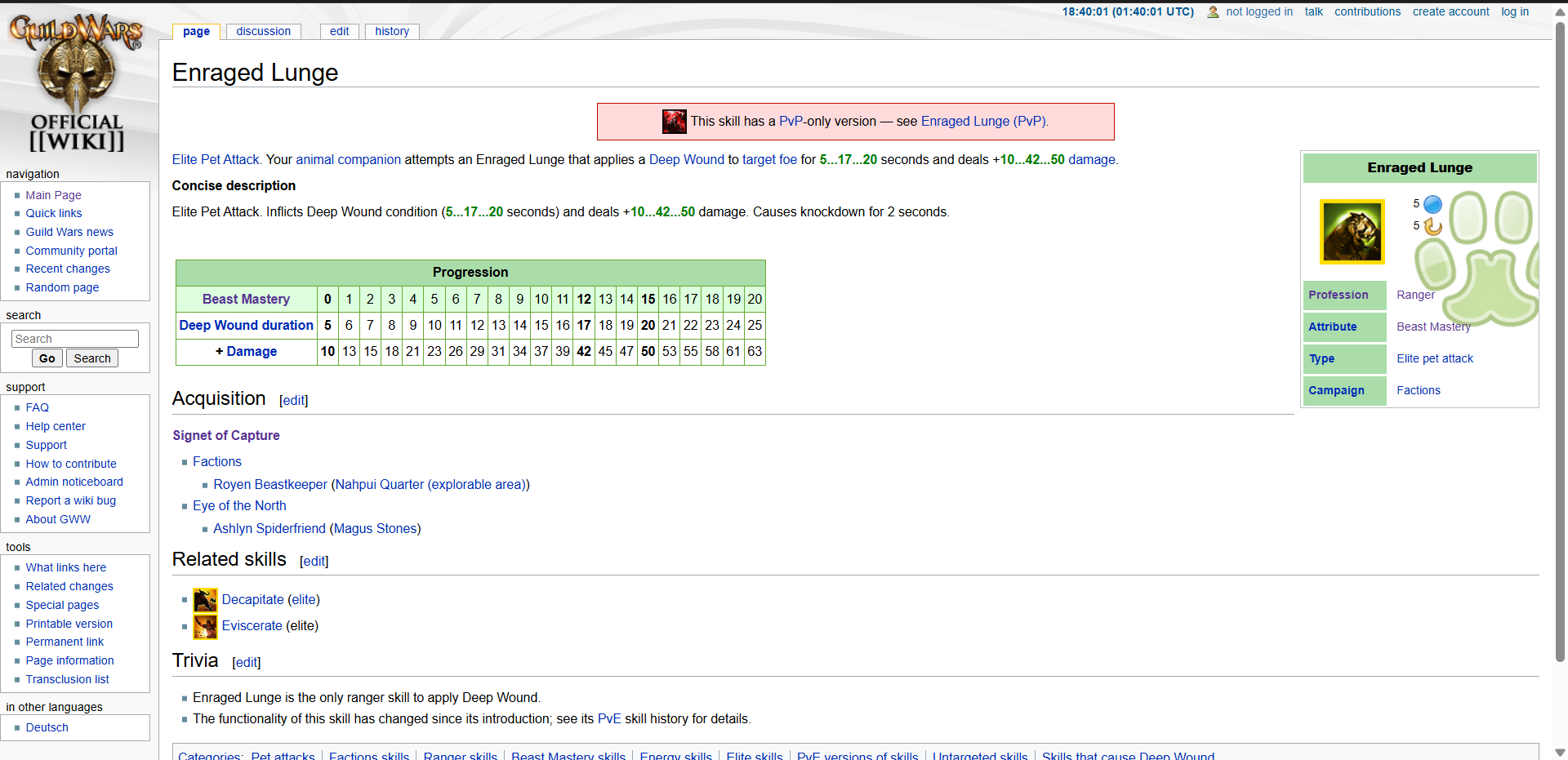The image size is (1568, 760).
Task: Open Enraged Lunge (PvP) link in notice
Action: coord(983,122)
